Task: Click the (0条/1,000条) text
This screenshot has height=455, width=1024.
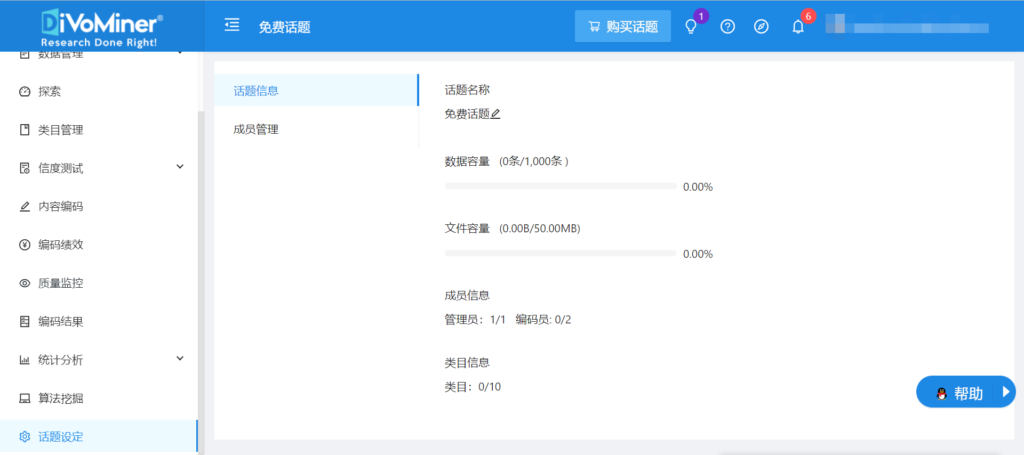Action: pos(534,161)
